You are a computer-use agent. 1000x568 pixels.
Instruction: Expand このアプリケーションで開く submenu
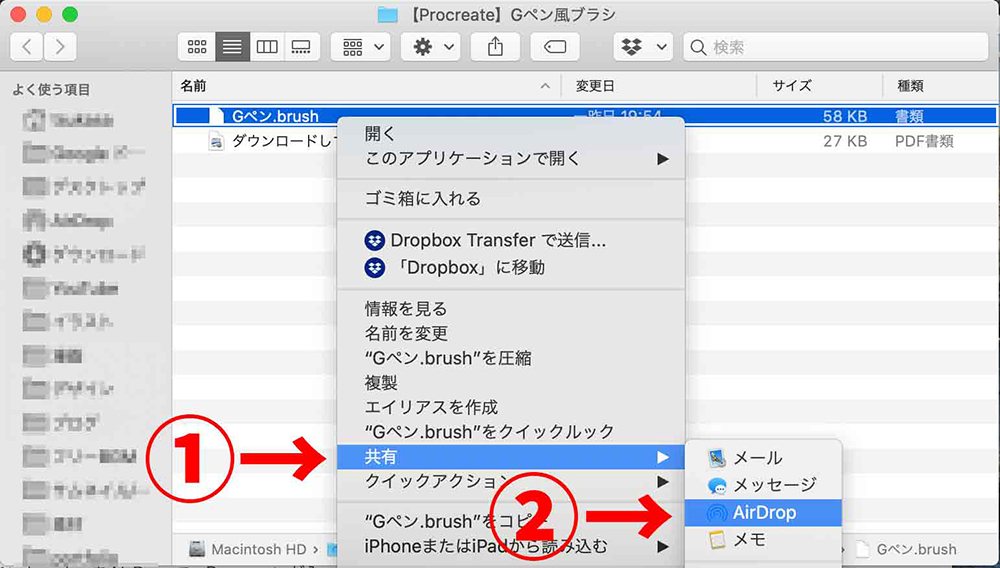510,158
